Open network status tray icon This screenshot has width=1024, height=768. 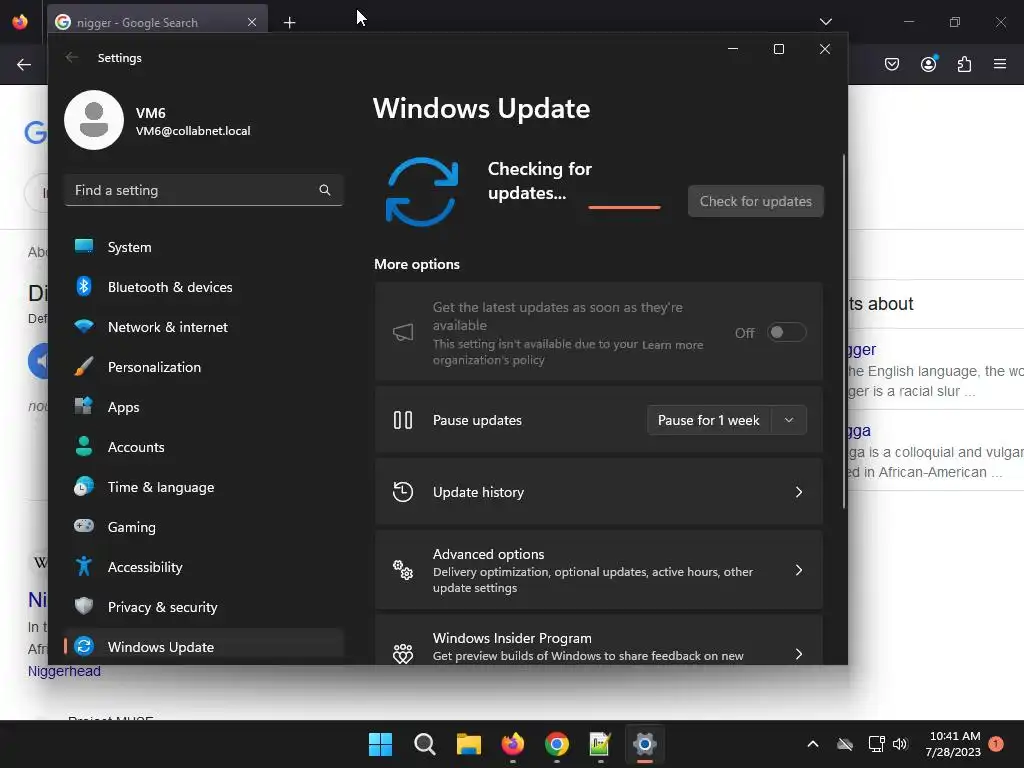click(876, 744)
